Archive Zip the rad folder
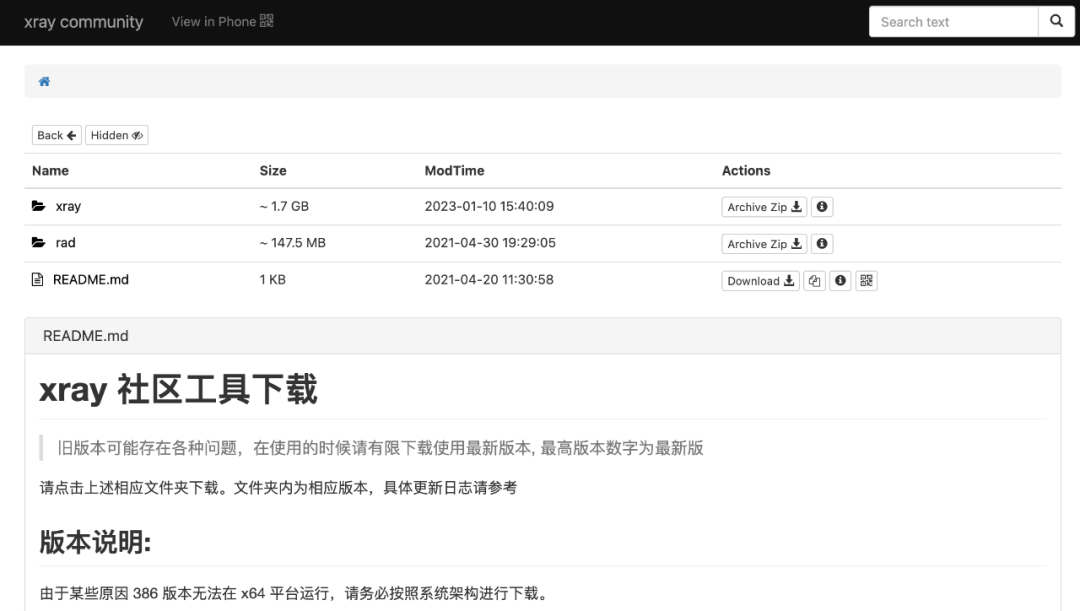1080x611 pixels. 763,243
